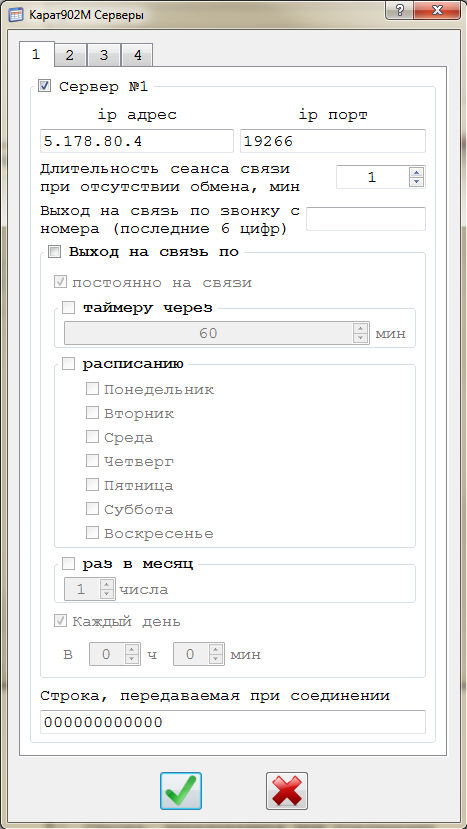467x829 pixels.
Task: Increase the day of month числа spinner
Action: 107,584
